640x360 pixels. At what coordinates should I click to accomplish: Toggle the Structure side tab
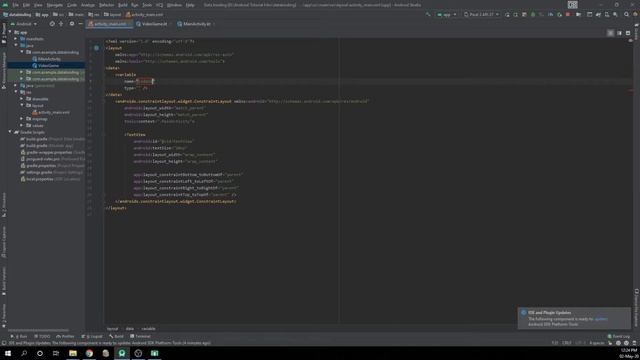pyautogui.click(x=4, y=205)
